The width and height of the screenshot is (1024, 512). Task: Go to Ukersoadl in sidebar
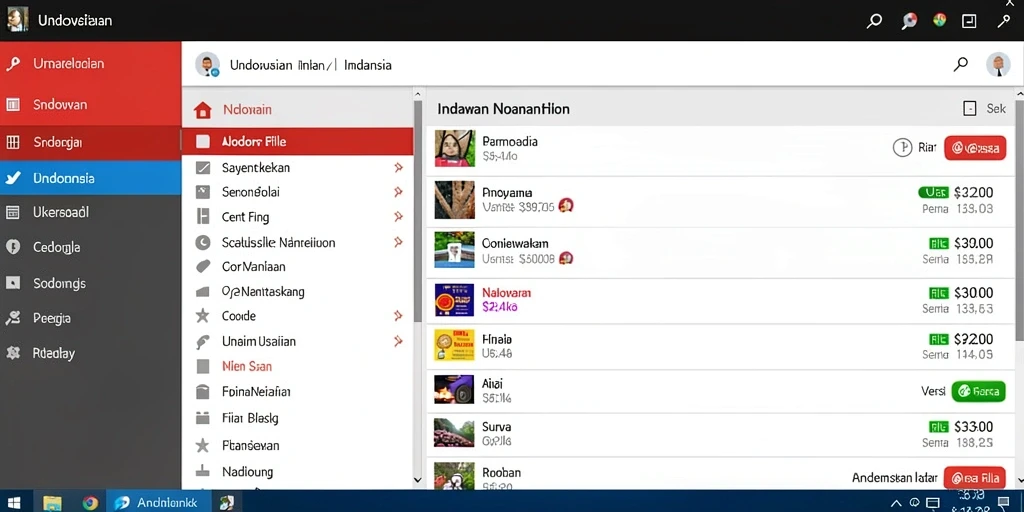tap(90, 212)
